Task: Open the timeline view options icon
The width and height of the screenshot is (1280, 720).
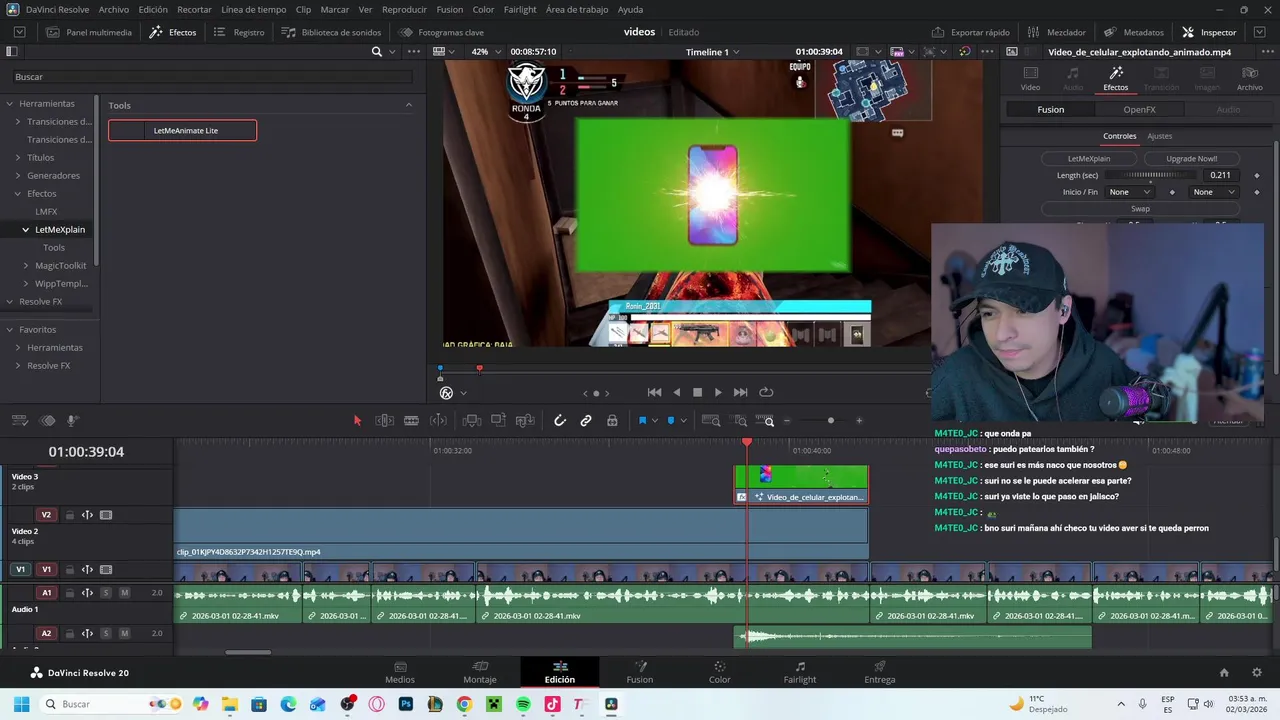Action: click(x=19, y=421)
